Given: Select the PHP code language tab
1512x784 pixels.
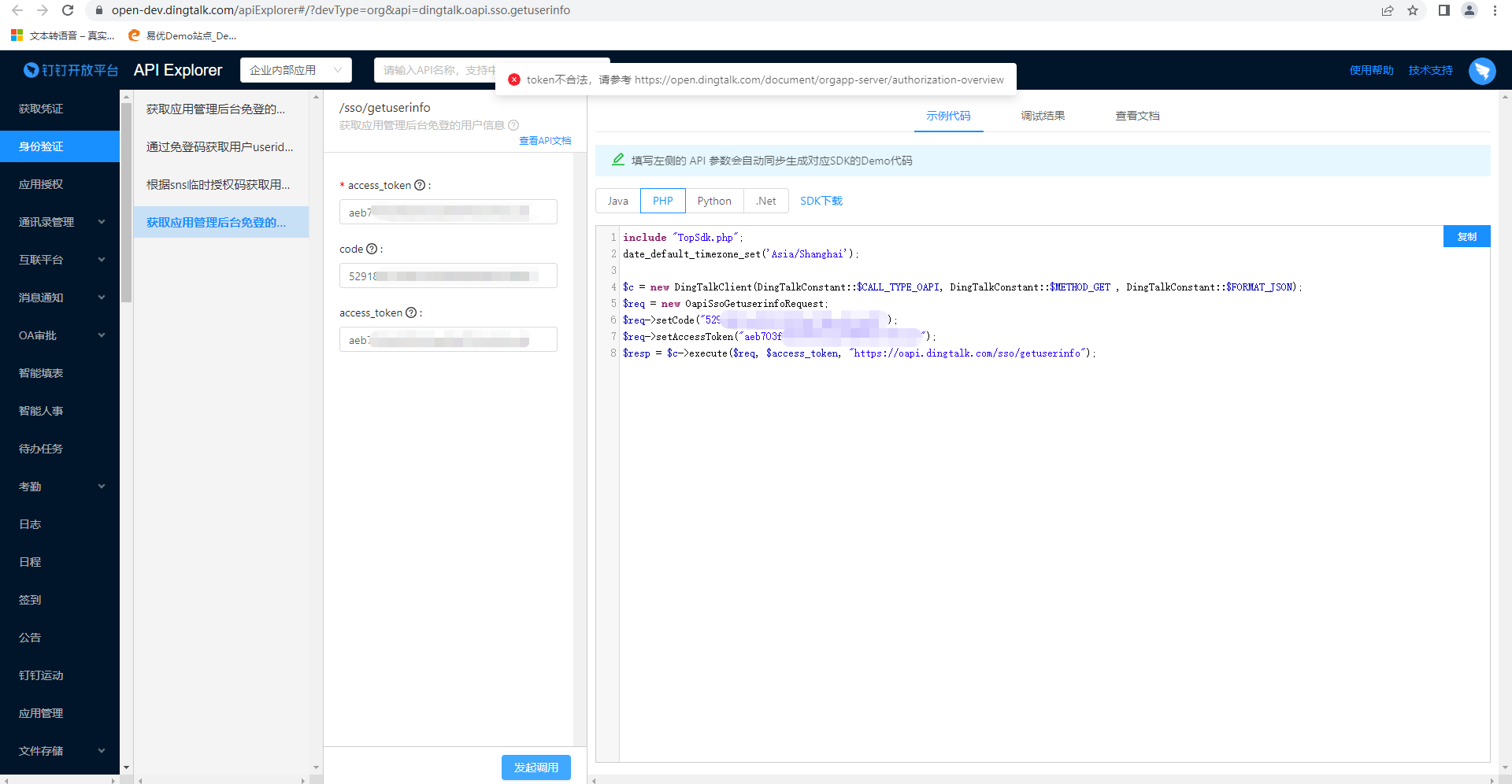Looking at the screenshot, I should point(663,201).
